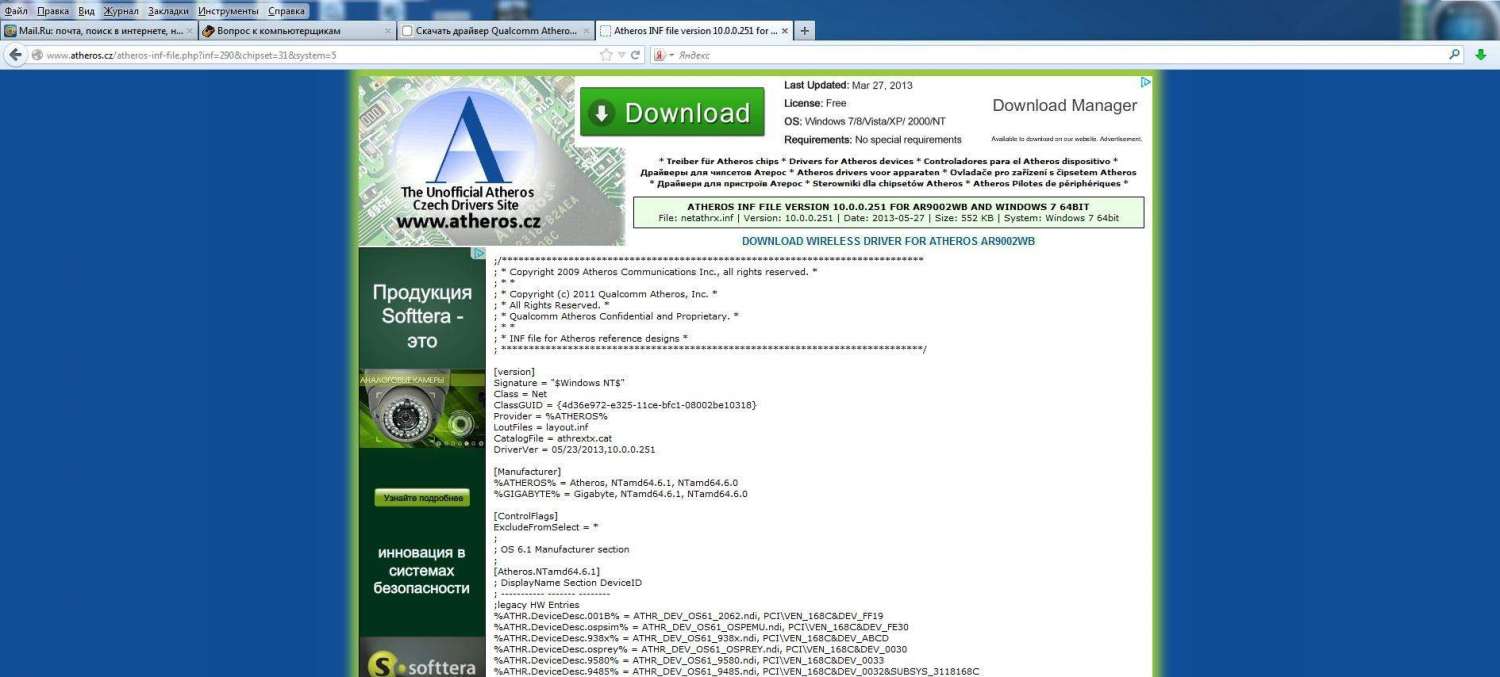Image resolution: width=1500 pixels, height=677 pixels.
Task: Switch to the Mail.Ru tab
Action: [x=99, y=31]
